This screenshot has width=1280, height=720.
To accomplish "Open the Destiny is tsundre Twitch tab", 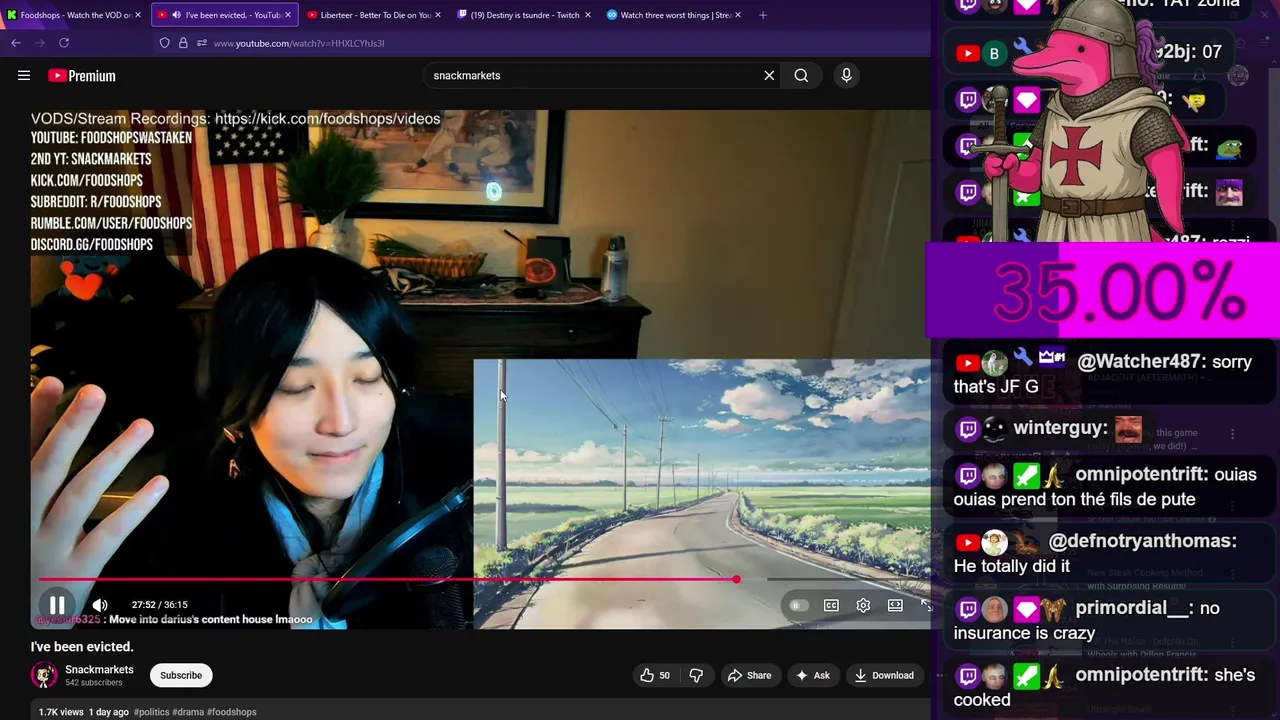I will [524, 15].
